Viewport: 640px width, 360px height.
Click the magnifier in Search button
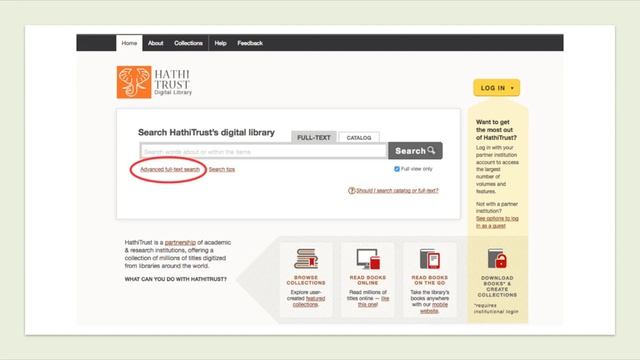click(431, 151)
